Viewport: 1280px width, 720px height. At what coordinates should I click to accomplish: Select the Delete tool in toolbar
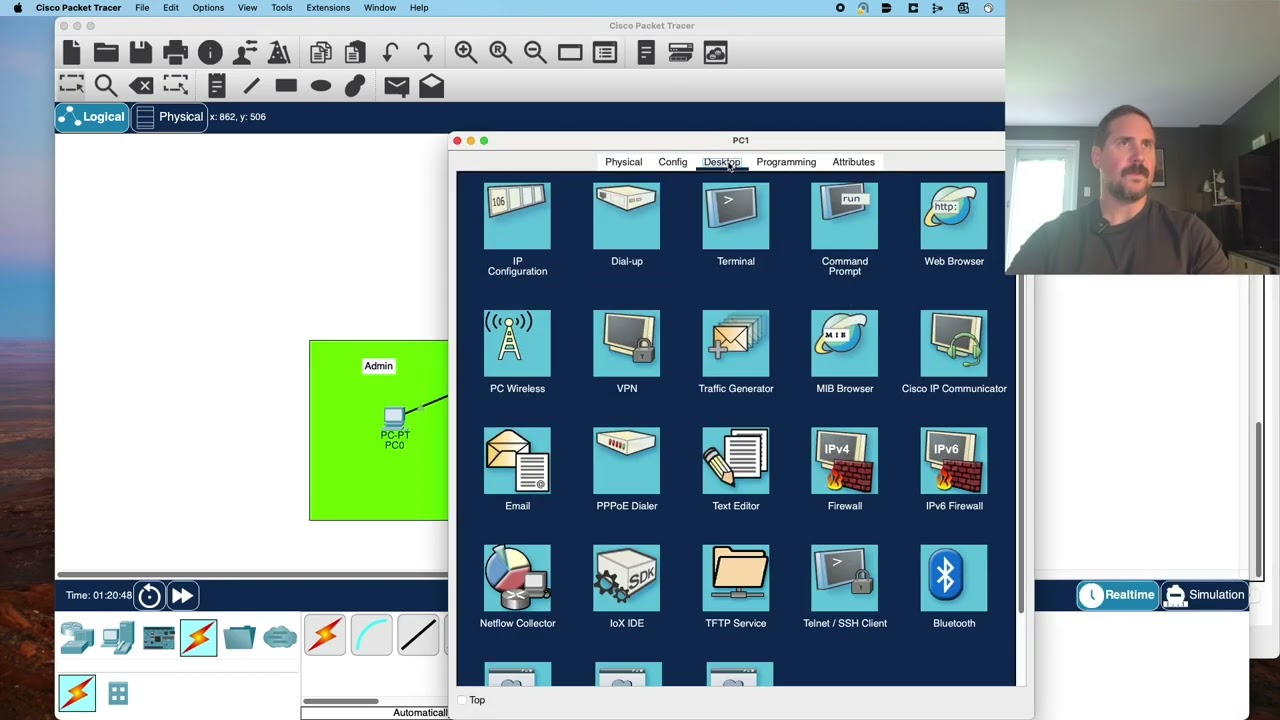point(141,86)
